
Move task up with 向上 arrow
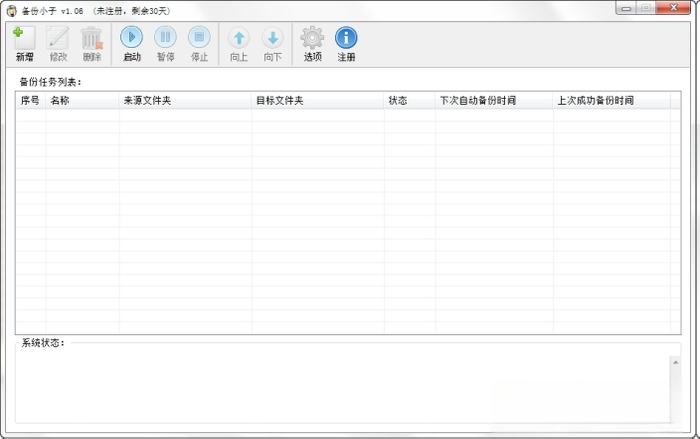pos(239,38)
